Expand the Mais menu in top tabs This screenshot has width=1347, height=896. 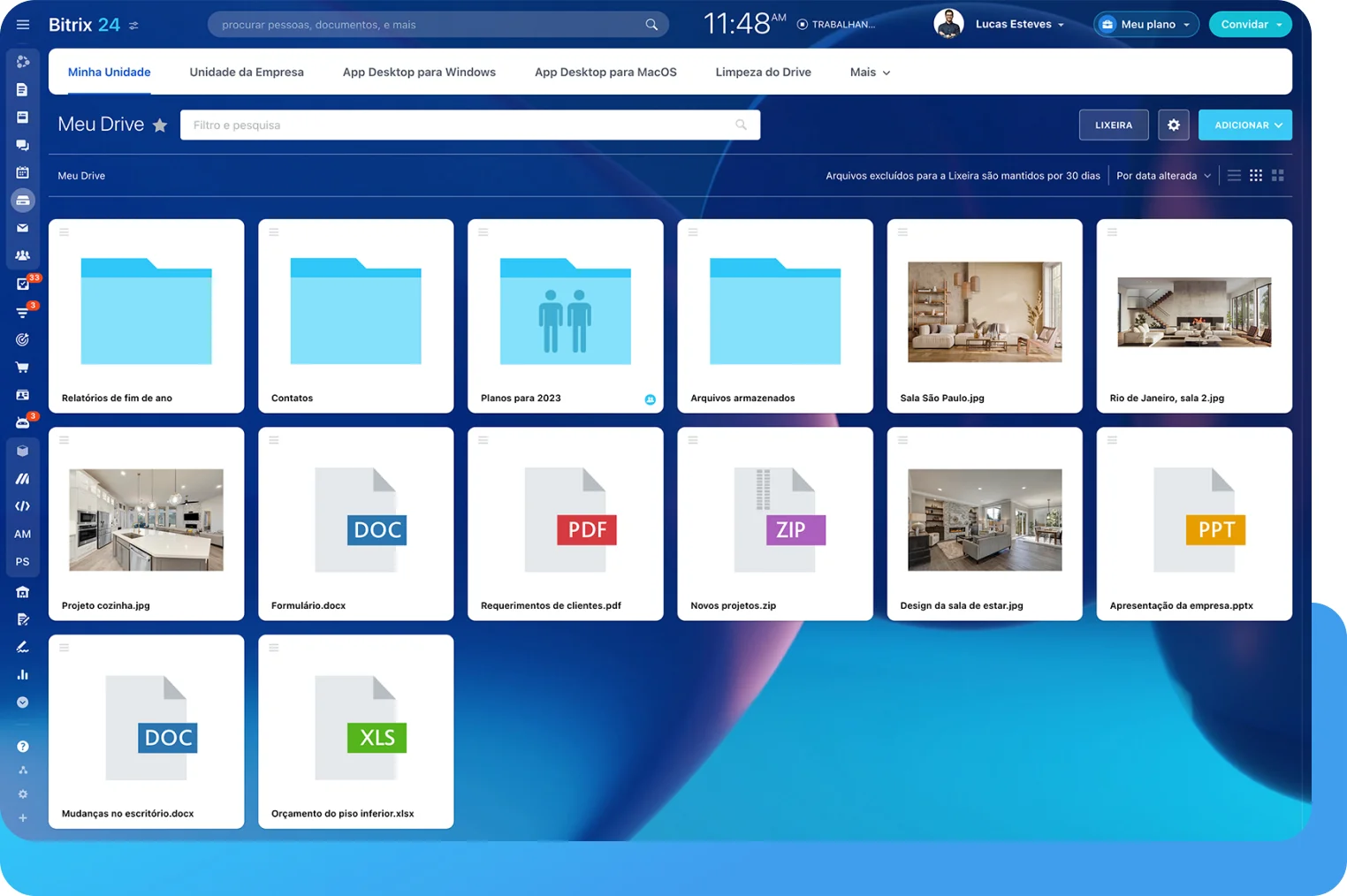click(x=870, y=72)
